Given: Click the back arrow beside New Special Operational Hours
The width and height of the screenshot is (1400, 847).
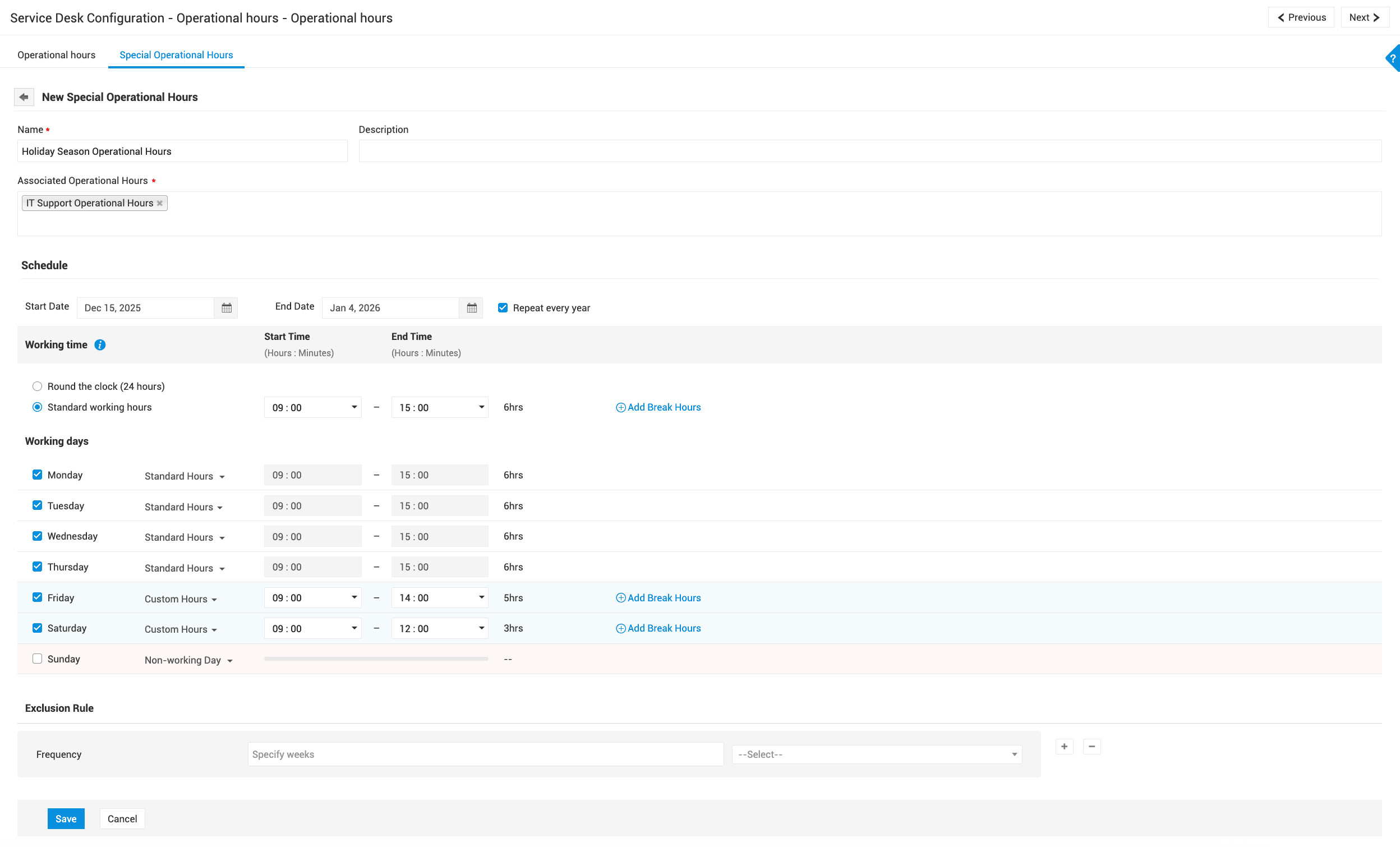Looking at the screenshot, I should point(24,97).
